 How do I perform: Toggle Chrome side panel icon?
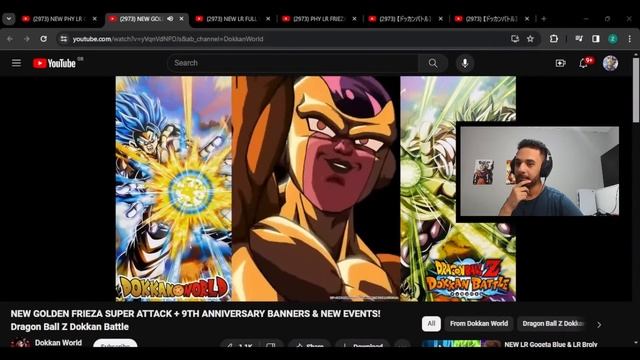click(596, 39)
